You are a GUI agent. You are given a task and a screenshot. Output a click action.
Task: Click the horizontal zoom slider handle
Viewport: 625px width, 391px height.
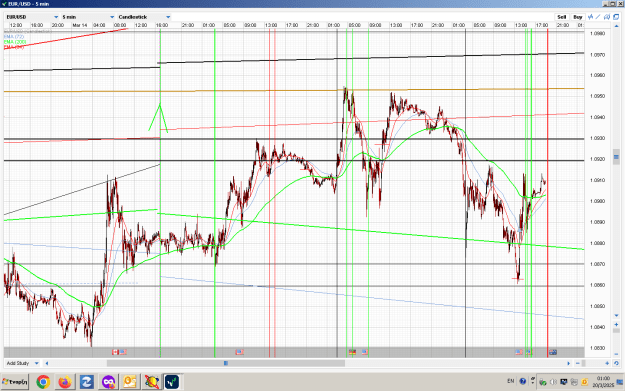pos(584,363)
